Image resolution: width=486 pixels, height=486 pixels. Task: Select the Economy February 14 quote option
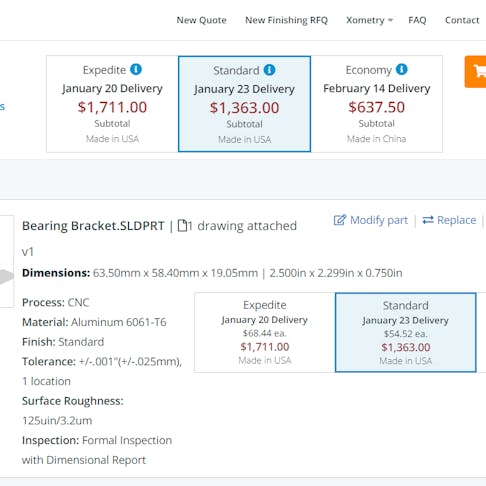[377, 104]
